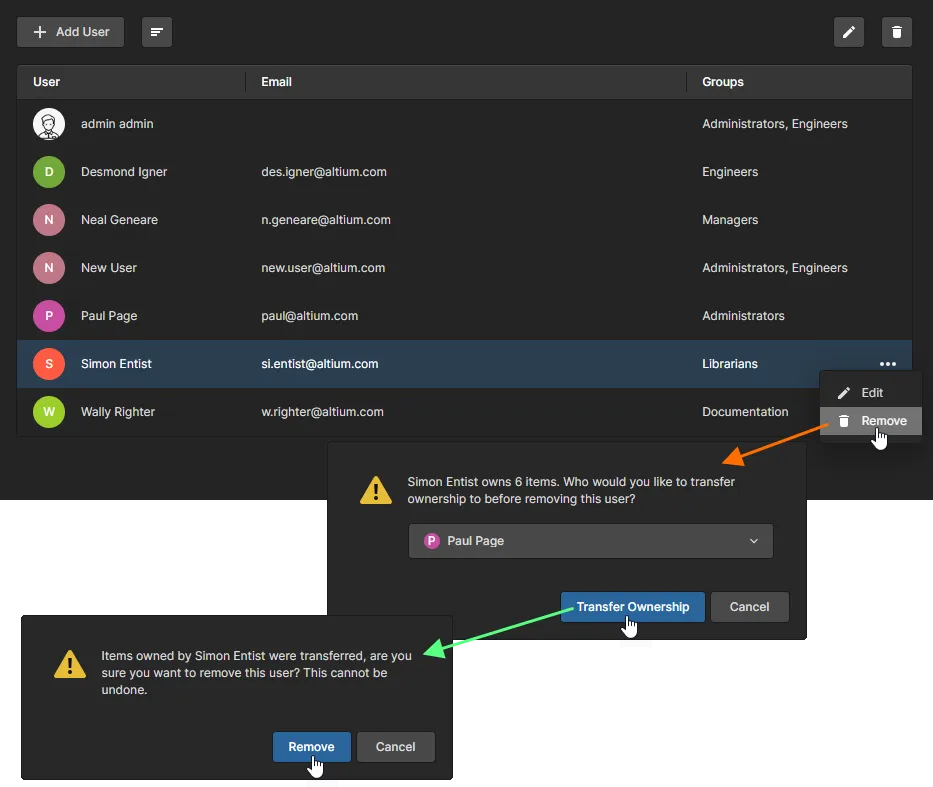Click the warning triangle in the transfer dialog
Image resolution: width=933 pixels, height=787 pixels.
click(375, 489)
